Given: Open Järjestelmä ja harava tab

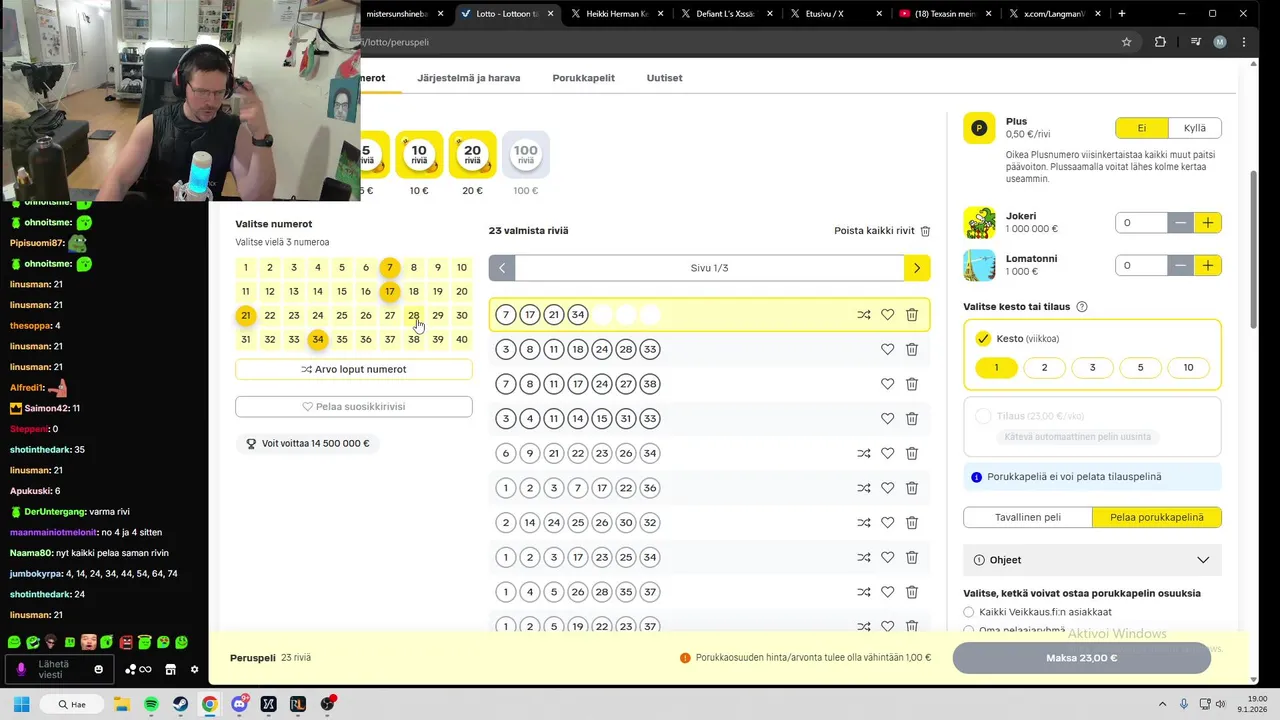Looking at the screenshot, I should pos(469,78).
